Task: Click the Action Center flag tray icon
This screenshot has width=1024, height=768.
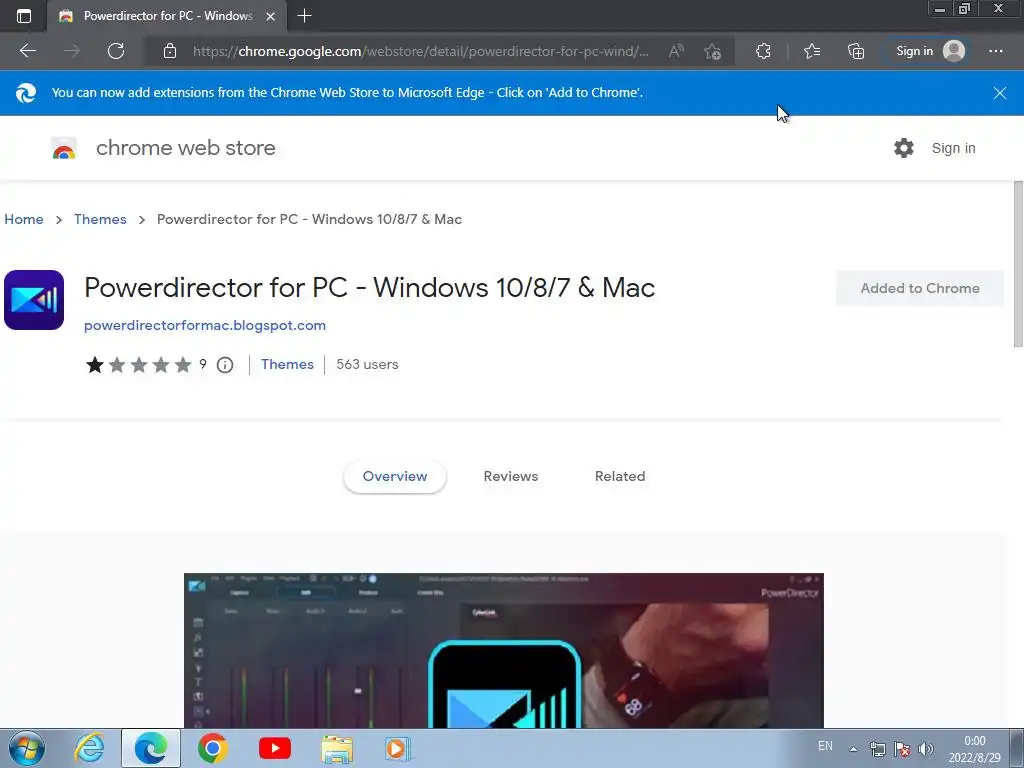Action: click(x=903, y=749)
